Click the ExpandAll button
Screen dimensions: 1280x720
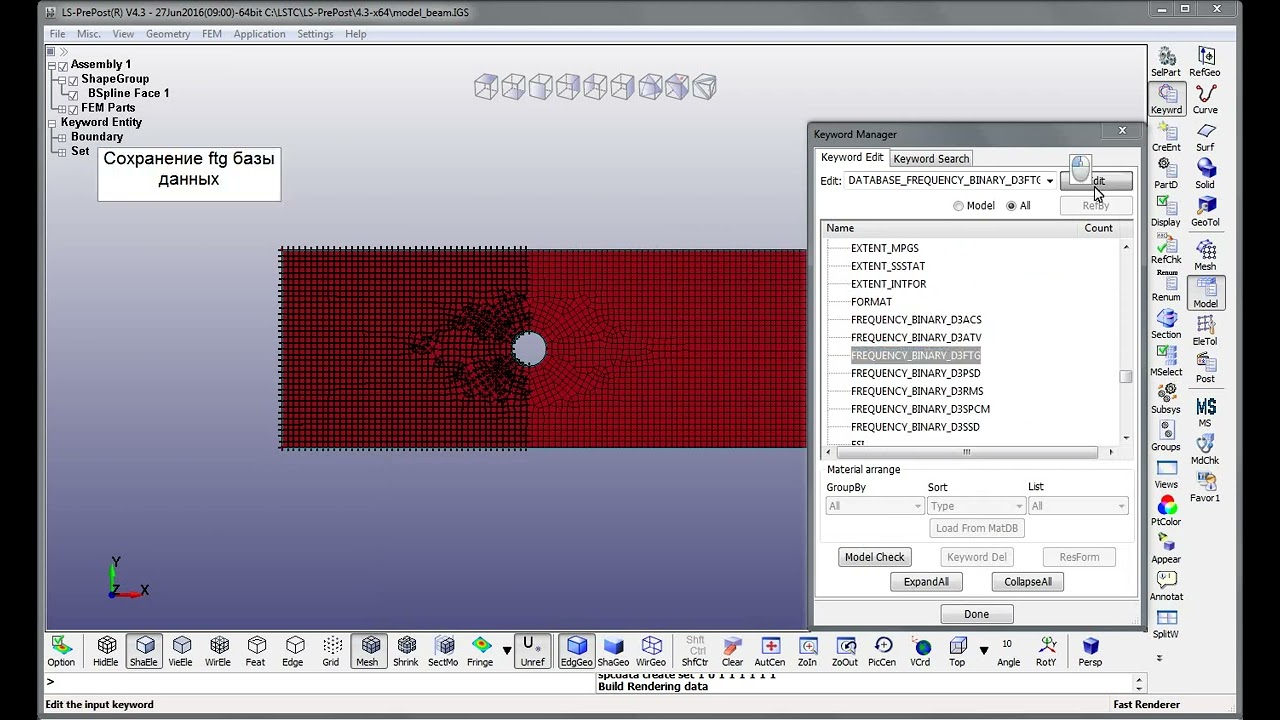click(x=926, y=582)
